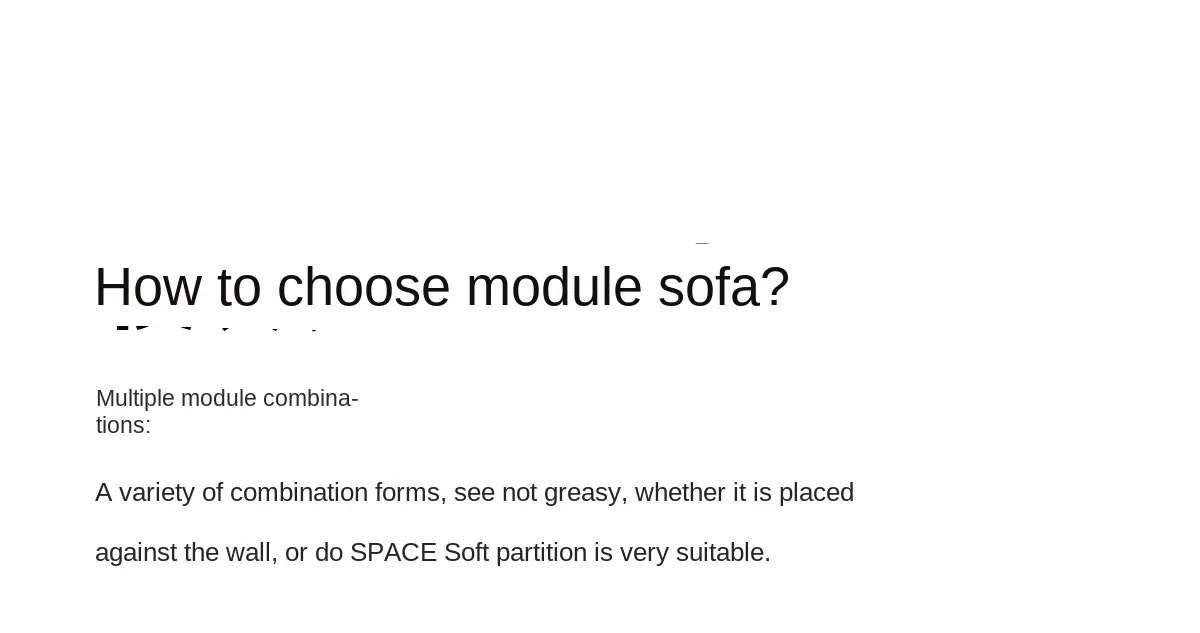Click the word "module" in the title

coord(554,288)
